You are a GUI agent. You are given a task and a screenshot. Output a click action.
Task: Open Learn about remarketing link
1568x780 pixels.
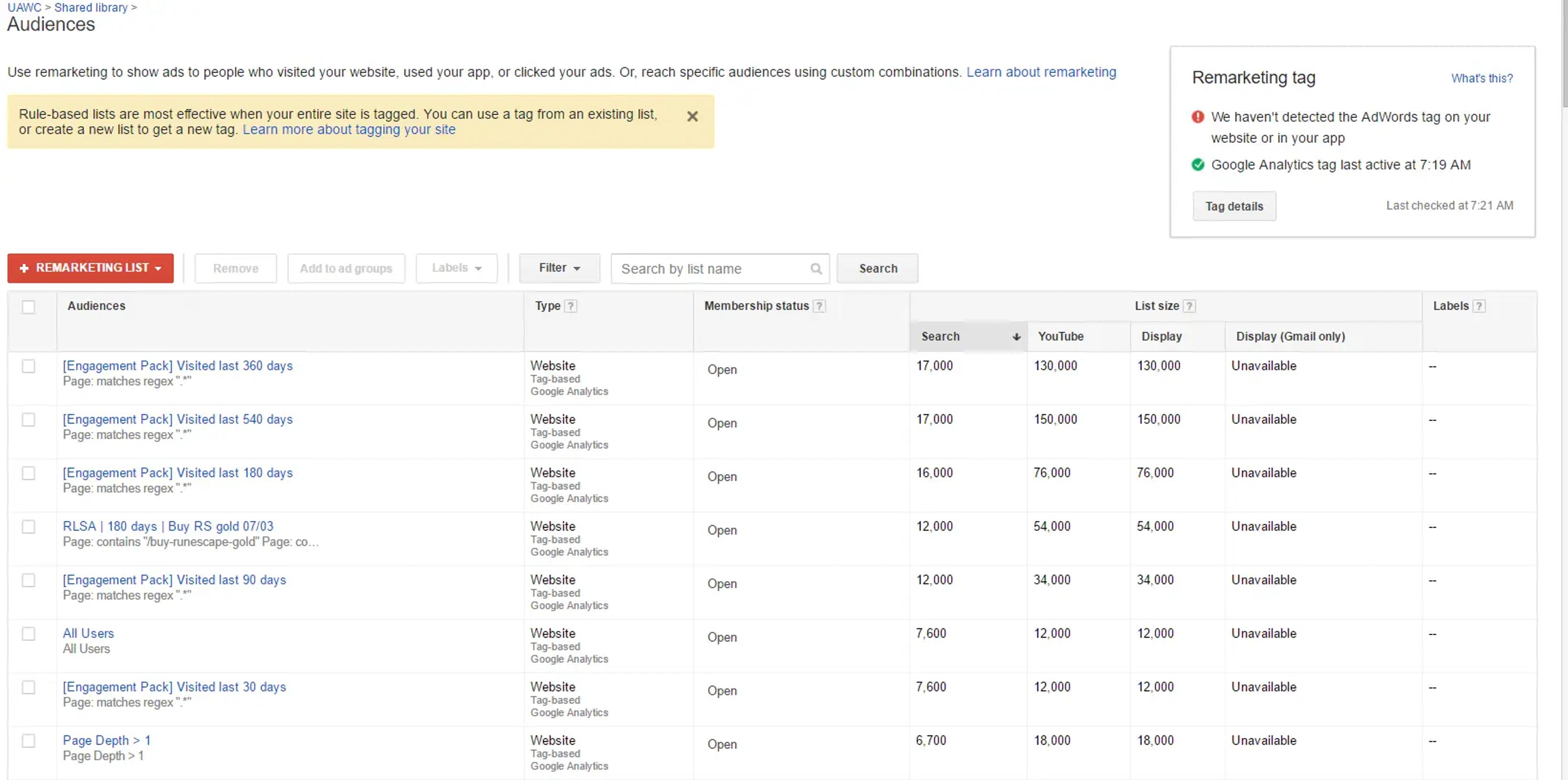point(1041,72)
